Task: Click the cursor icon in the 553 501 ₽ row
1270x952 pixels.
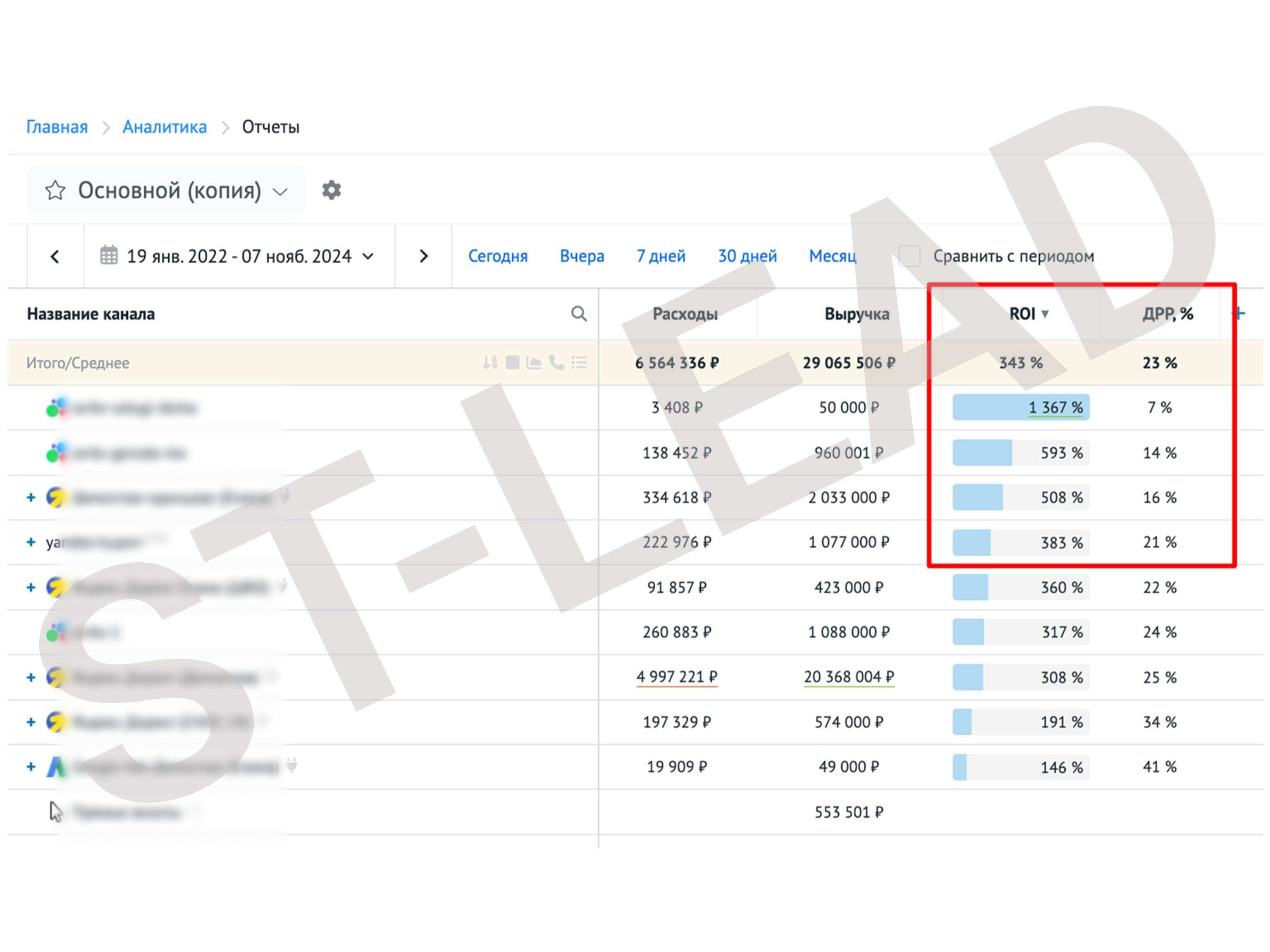Action: 56,812
